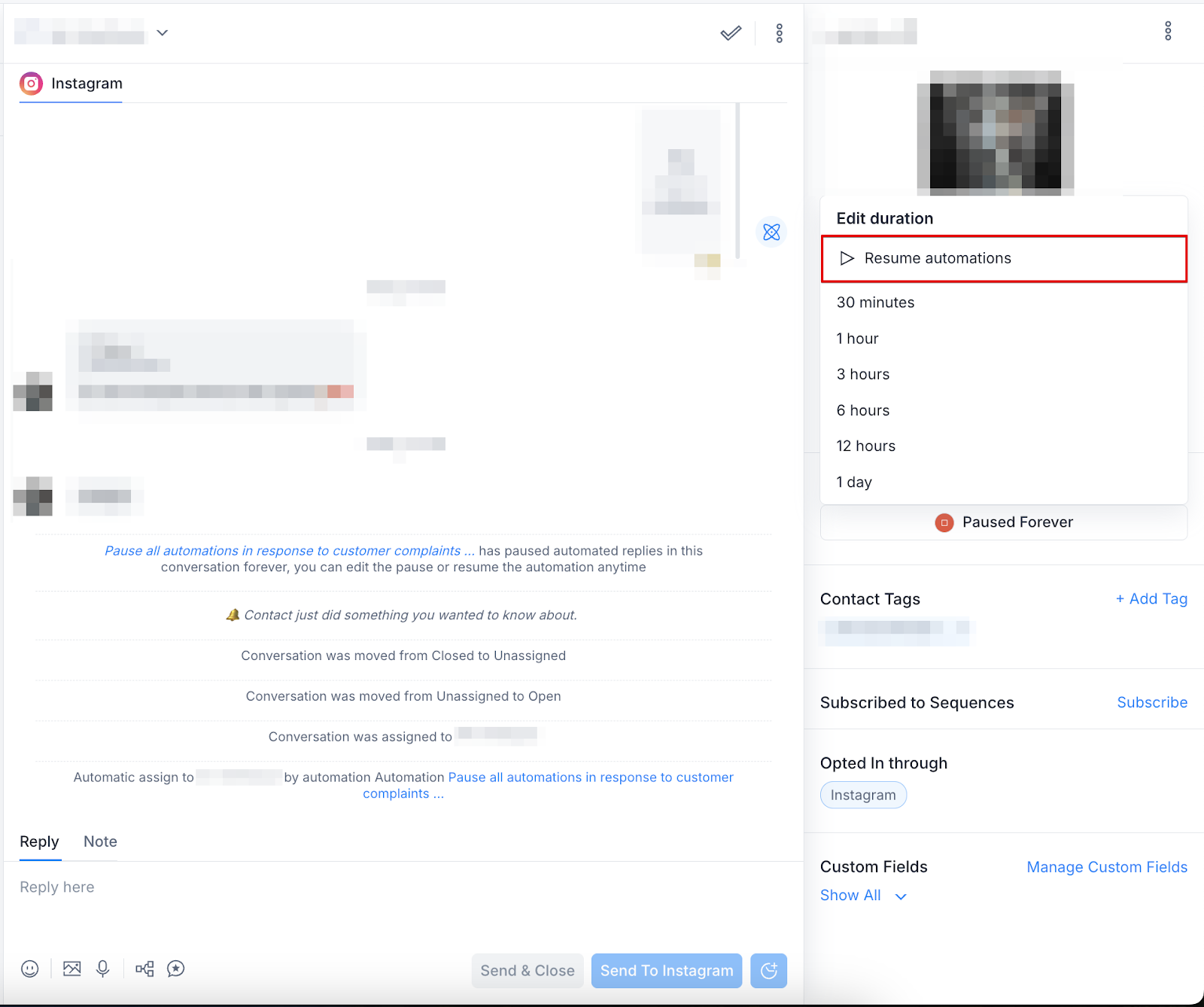Click the blue atom AI assistant icon
Viewport: 1204px width, 1007px height.
tap(771, 232)
